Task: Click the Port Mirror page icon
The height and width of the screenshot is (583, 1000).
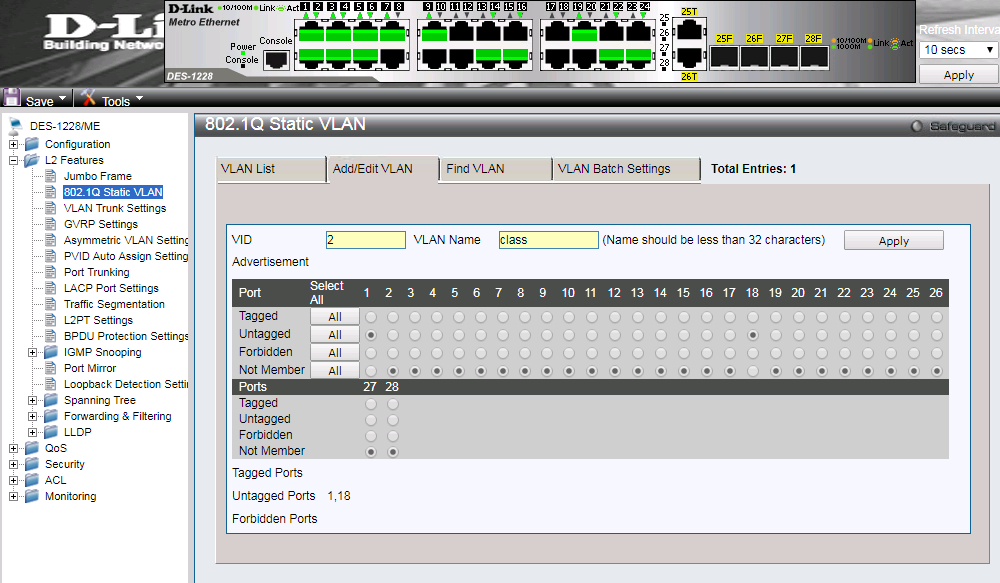Action: [x=51, y=368]
